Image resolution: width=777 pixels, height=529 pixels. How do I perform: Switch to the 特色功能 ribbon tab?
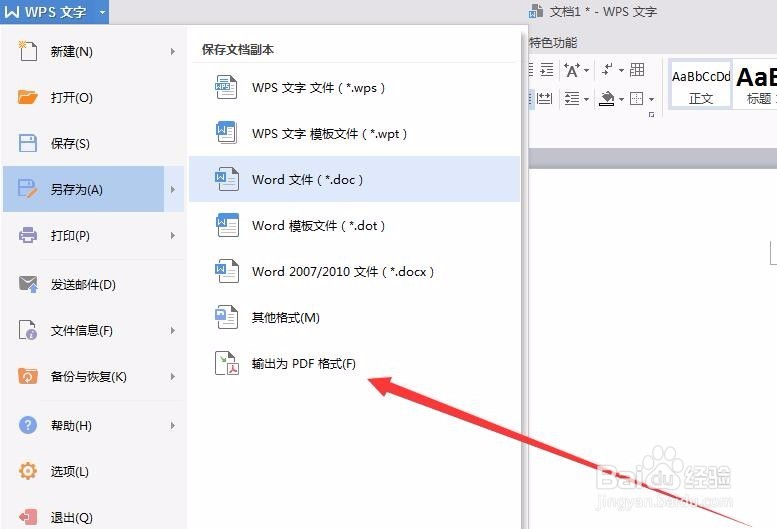553,43
